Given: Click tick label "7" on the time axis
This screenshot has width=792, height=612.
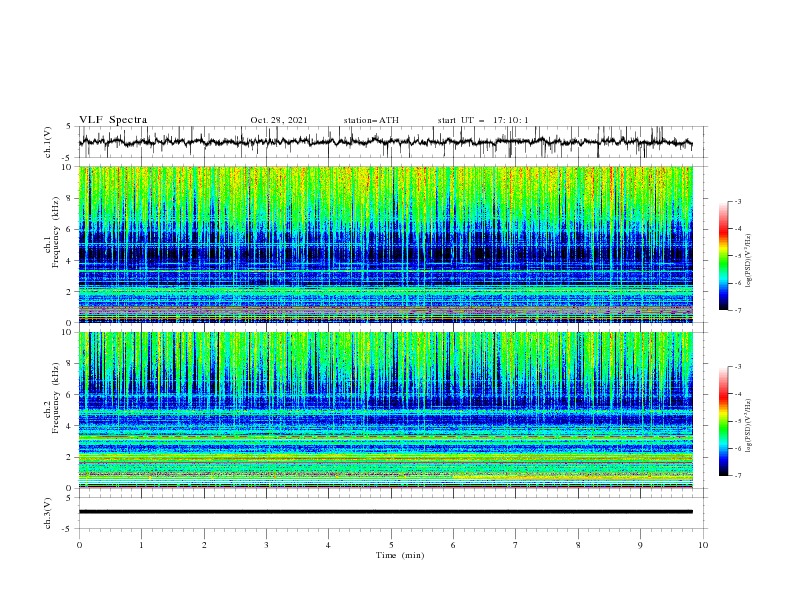Looking at the screenshot, I should pyautogui.click(x=516, y=545).
